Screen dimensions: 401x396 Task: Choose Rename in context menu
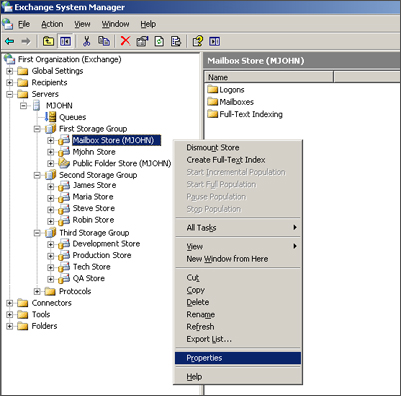(x=238, y=315)
